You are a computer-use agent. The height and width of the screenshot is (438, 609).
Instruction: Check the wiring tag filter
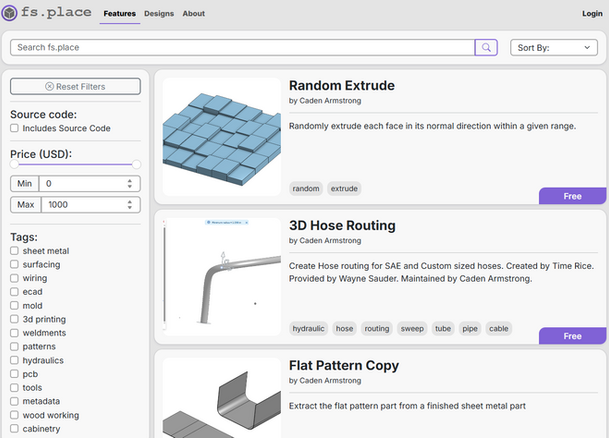point(14,278)
